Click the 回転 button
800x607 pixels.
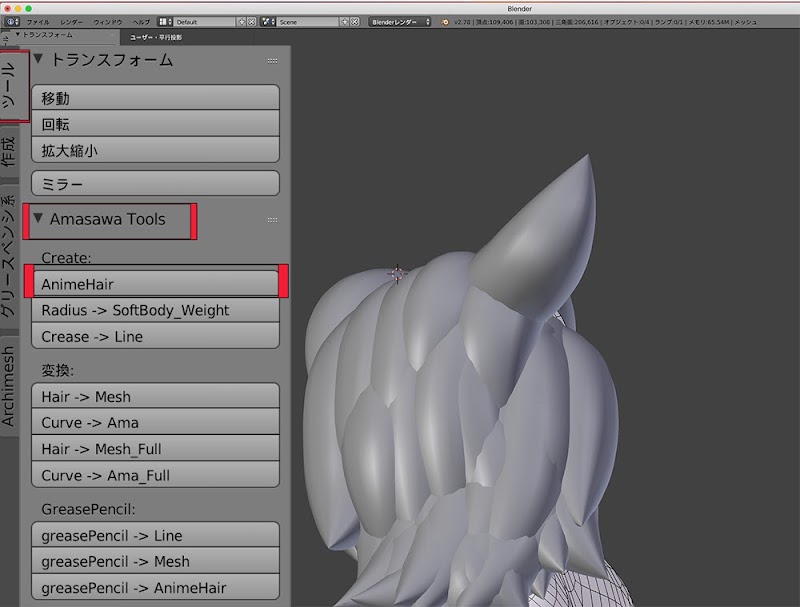tap(156, 124)
